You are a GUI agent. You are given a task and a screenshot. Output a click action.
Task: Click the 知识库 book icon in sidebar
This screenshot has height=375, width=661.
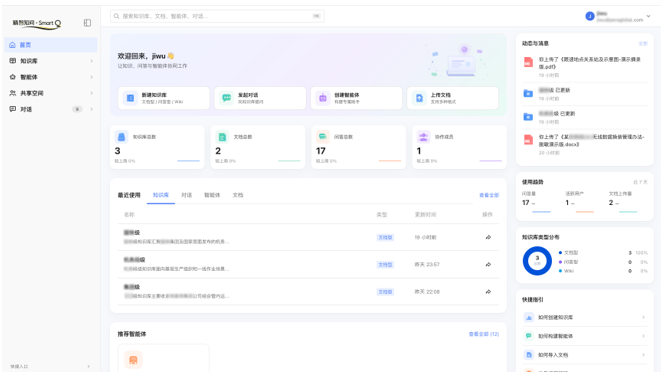pyautogui.click(x=13, y=61)
